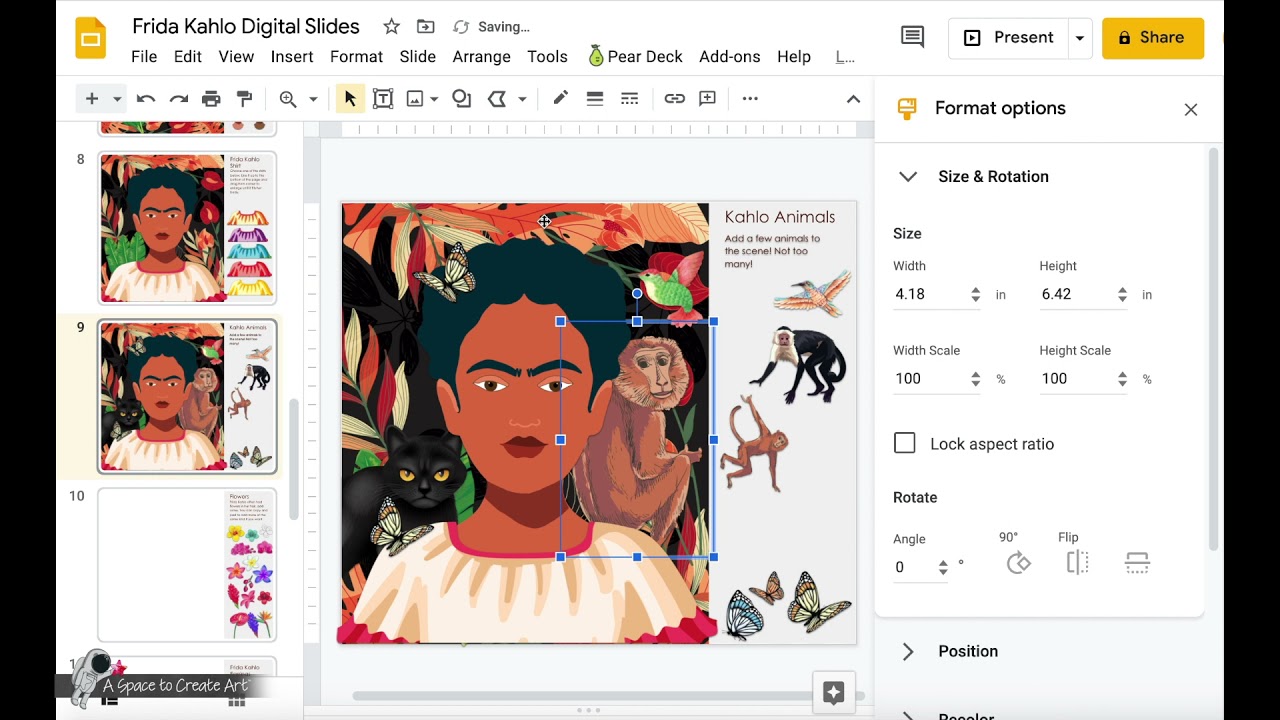
Task: Click the Slides home logo
Action: [91, 39]
